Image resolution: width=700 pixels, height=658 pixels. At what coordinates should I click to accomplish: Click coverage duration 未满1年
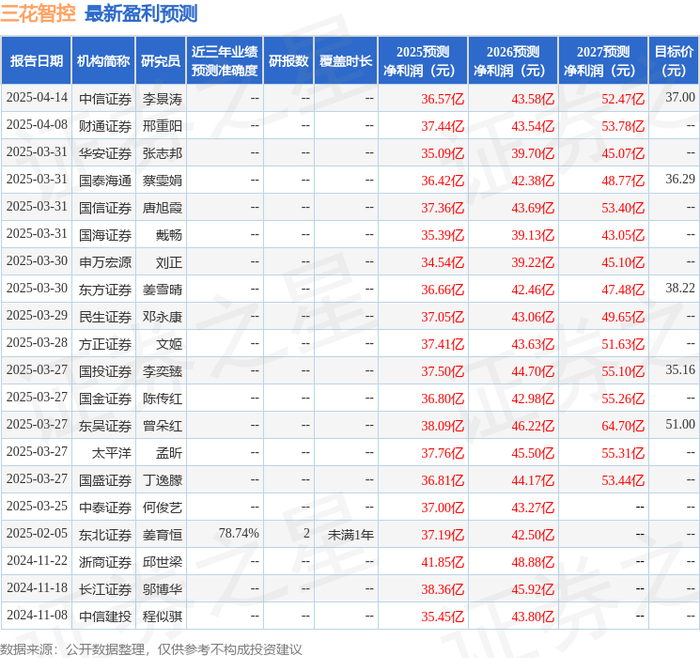point(350,535)
